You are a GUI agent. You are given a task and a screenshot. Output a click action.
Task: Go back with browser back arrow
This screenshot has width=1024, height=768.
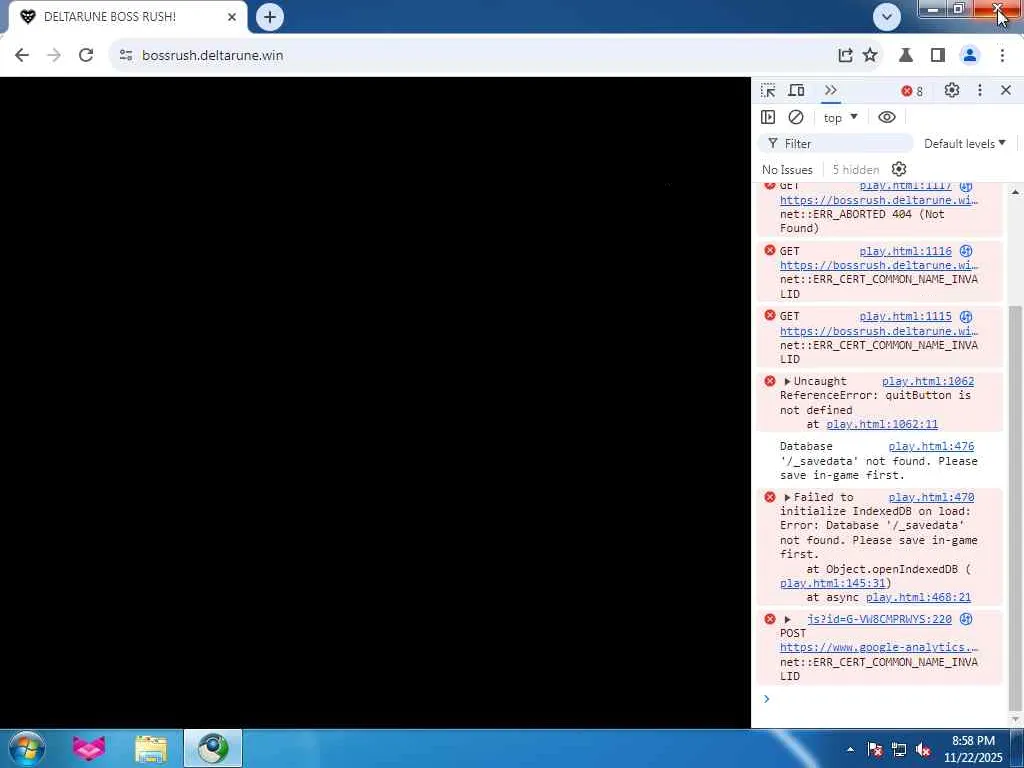tap(22, 55)
